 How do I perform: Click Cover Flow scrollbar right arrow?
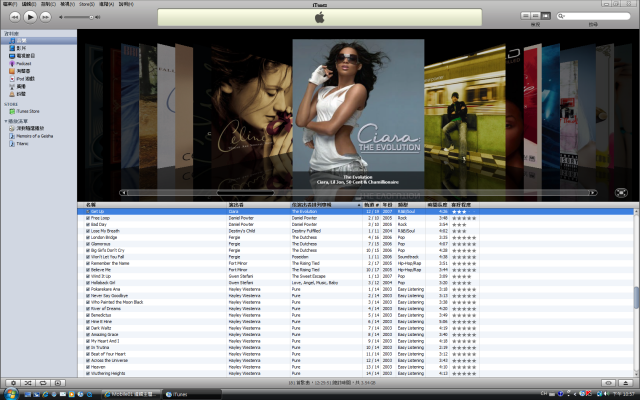tap(593, 193)
